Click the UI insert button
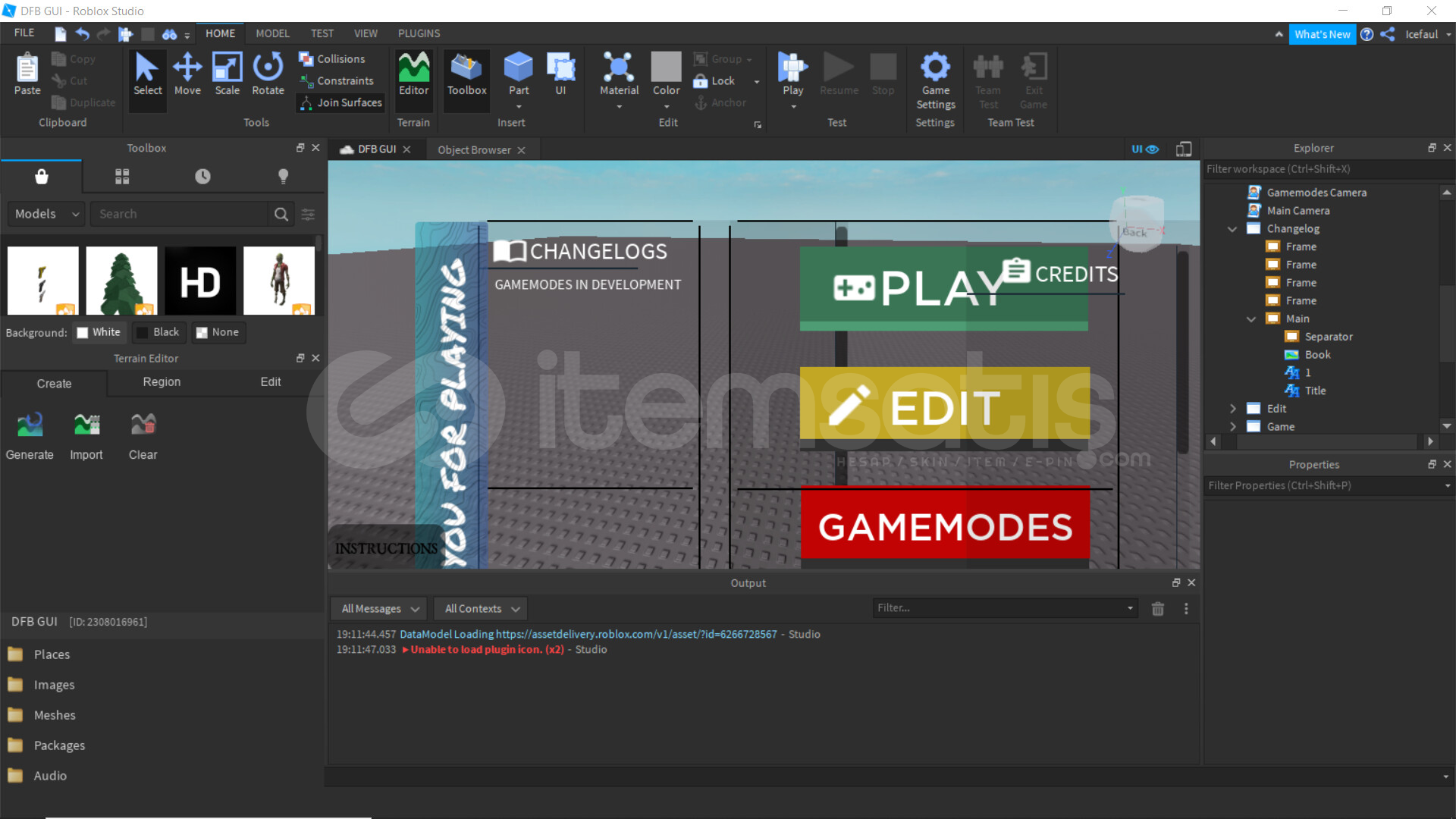1456x819 pixels. coord(560,74)
